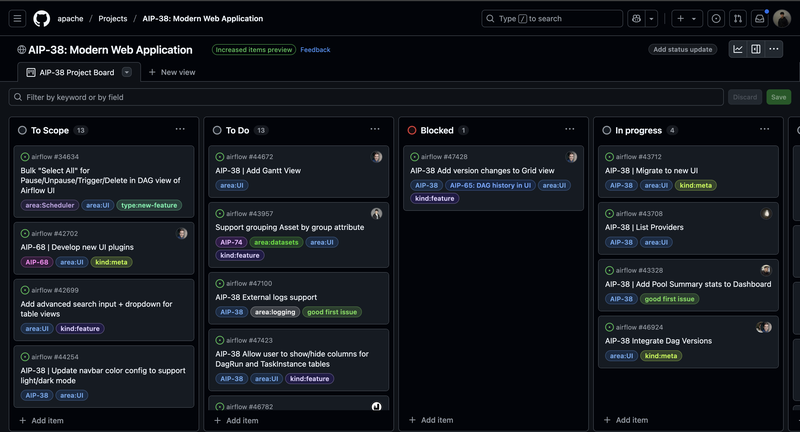Open card AIP-38 Add version changes to Grid view
The image size is (800, 432).
tap(482, 171)
